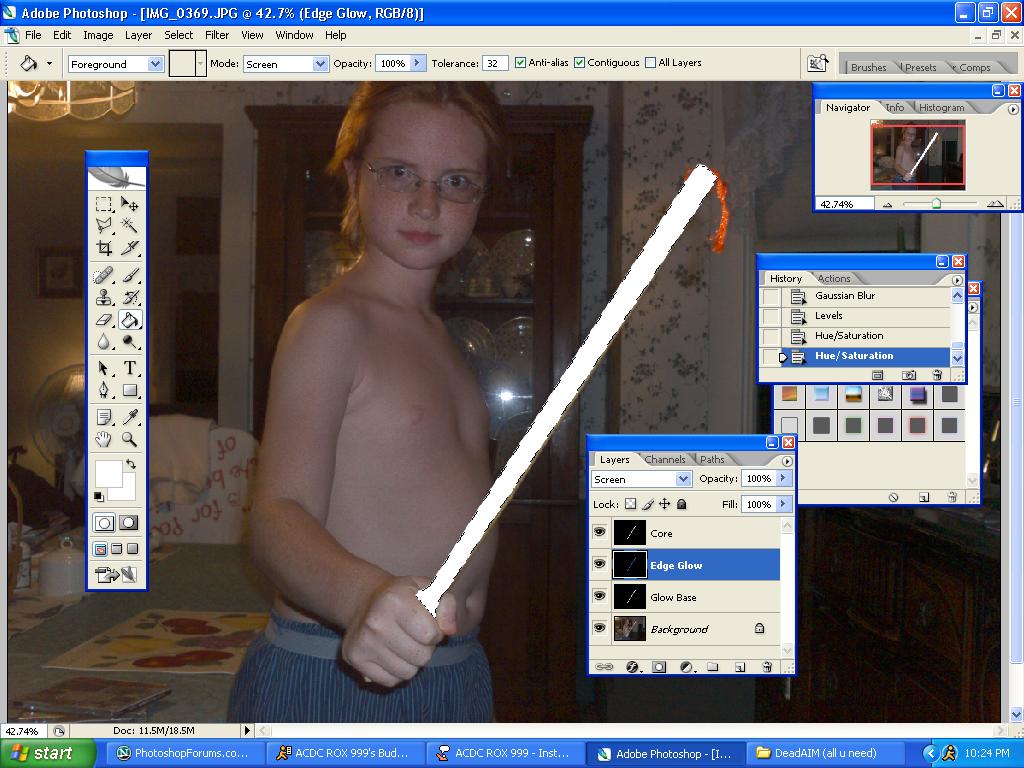
Task: Hide the Core layer
Action: coord(599,532)
